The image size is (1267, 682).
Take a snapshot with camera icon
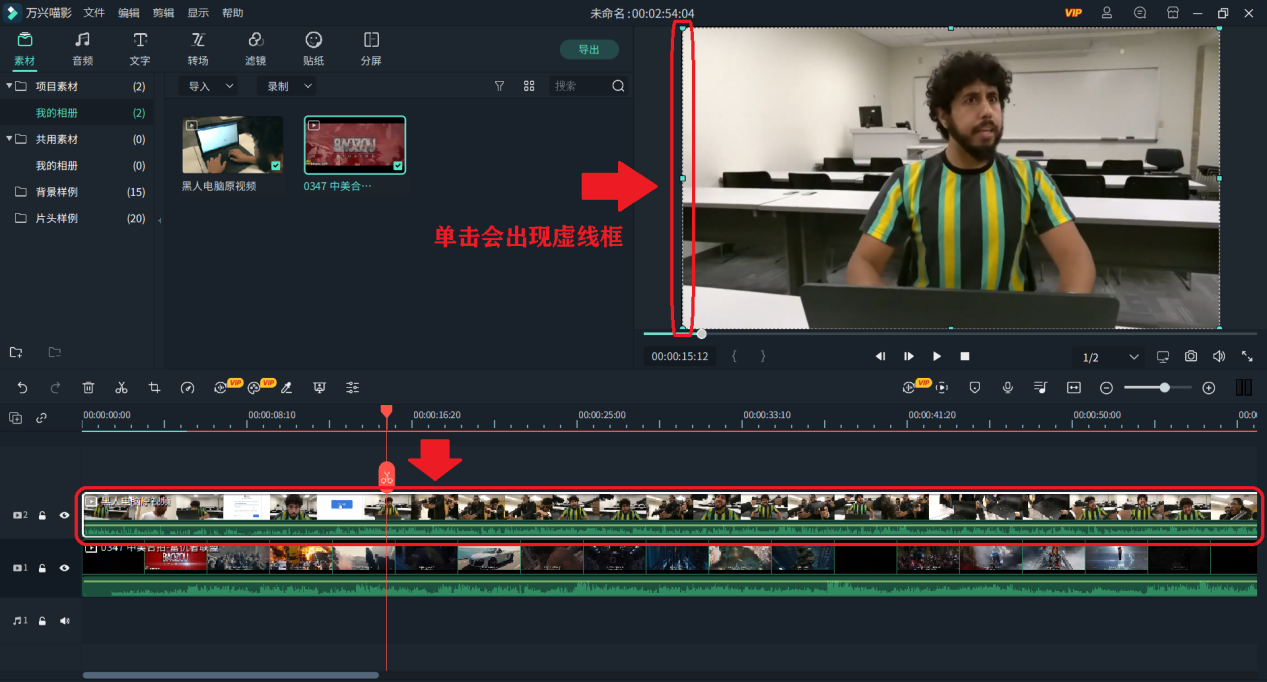[1191, 356]
